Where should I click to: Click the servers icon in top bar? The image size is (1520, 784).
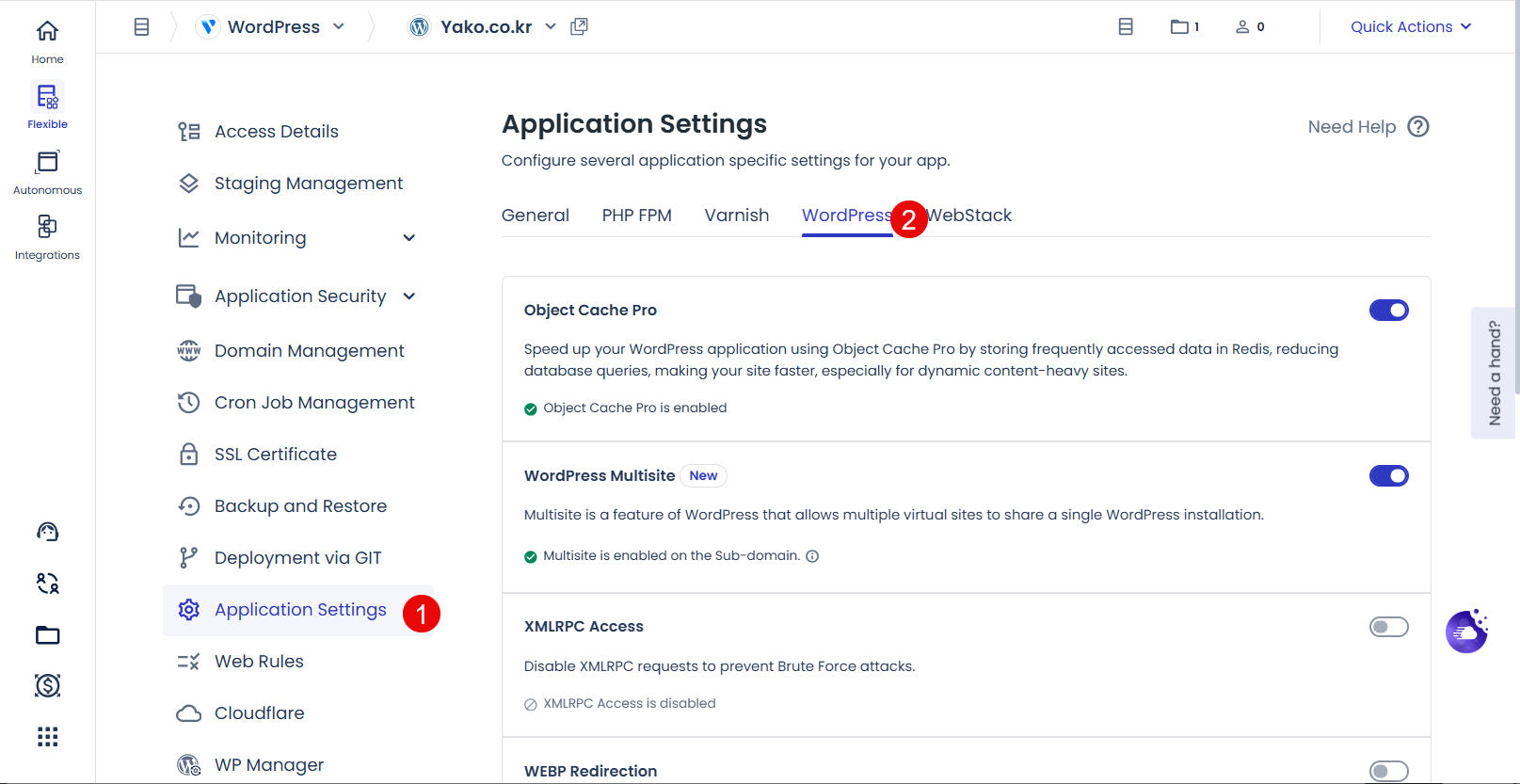(1126, 27)
